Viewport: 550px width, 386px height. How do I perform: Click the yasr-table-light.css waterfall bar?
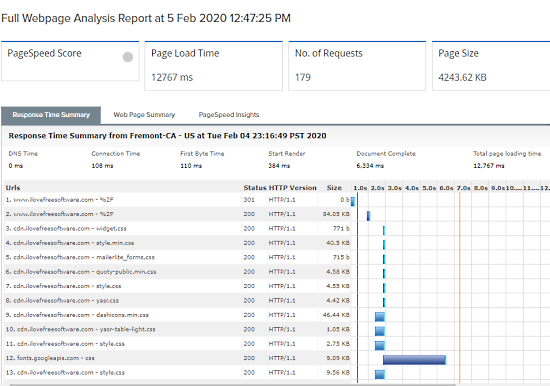click(380, 331)
